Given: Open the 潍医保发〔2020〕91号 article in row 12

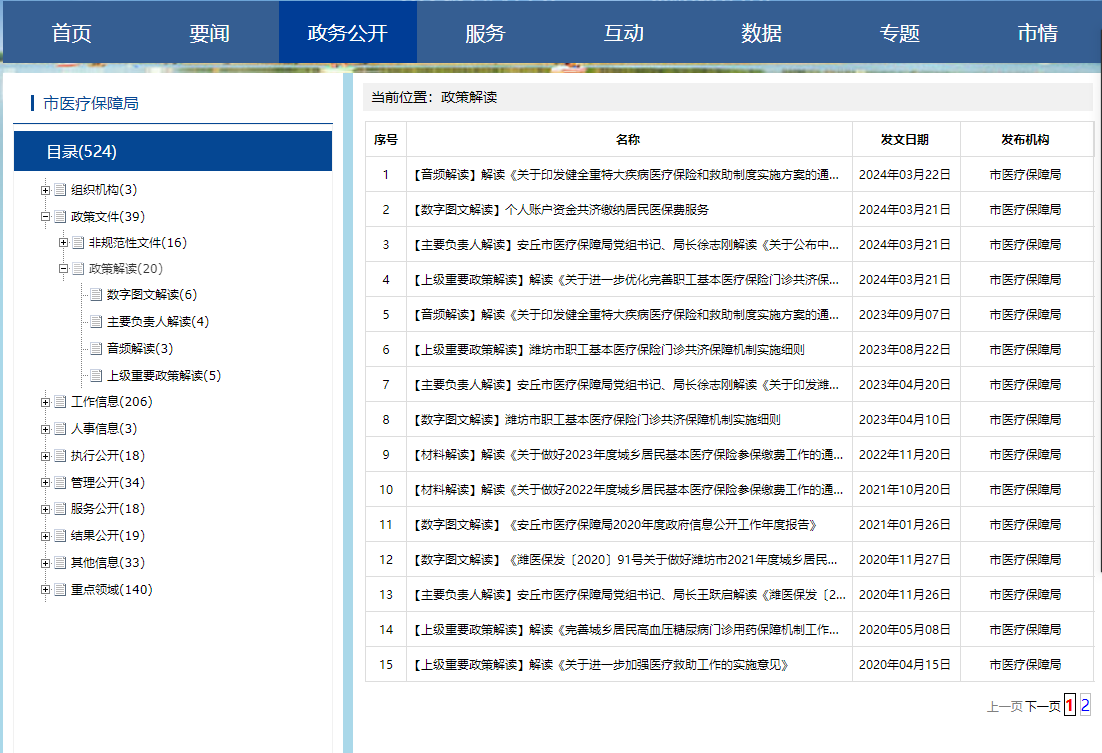Looking at the screenshot, I should coord(625,560).
